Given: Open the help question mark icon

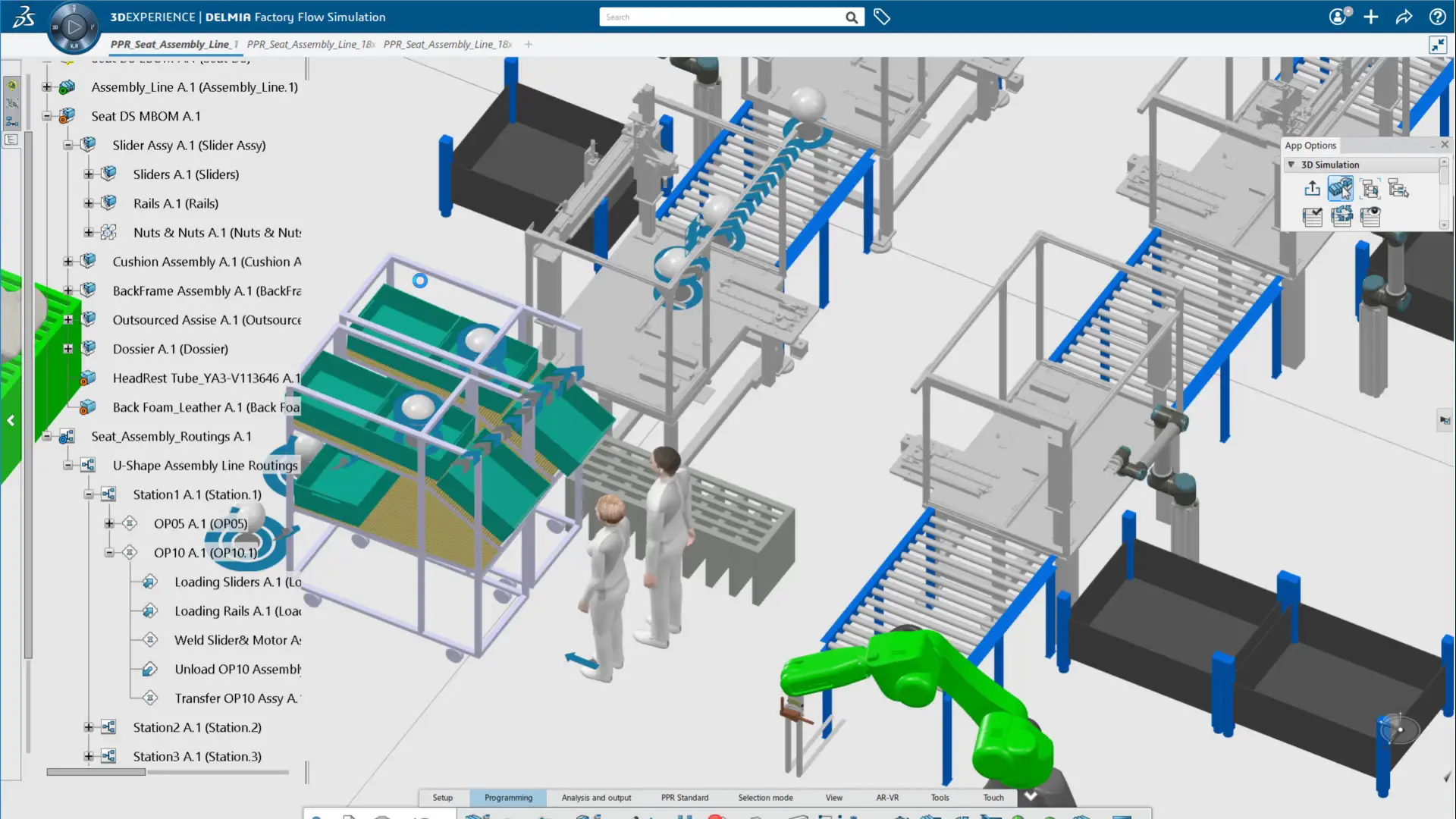Looking at the screenshot, I should [1437, 17].
